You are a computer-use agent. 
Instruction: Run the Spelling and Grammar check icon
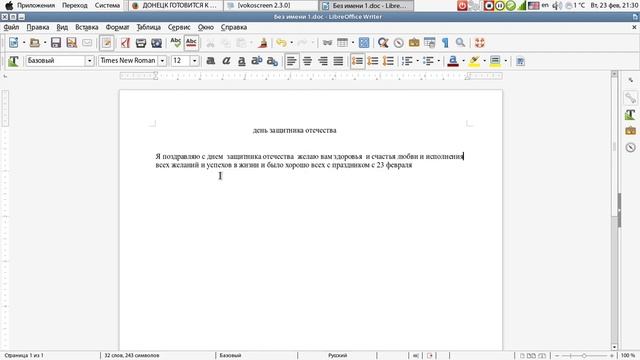[176, 43]
